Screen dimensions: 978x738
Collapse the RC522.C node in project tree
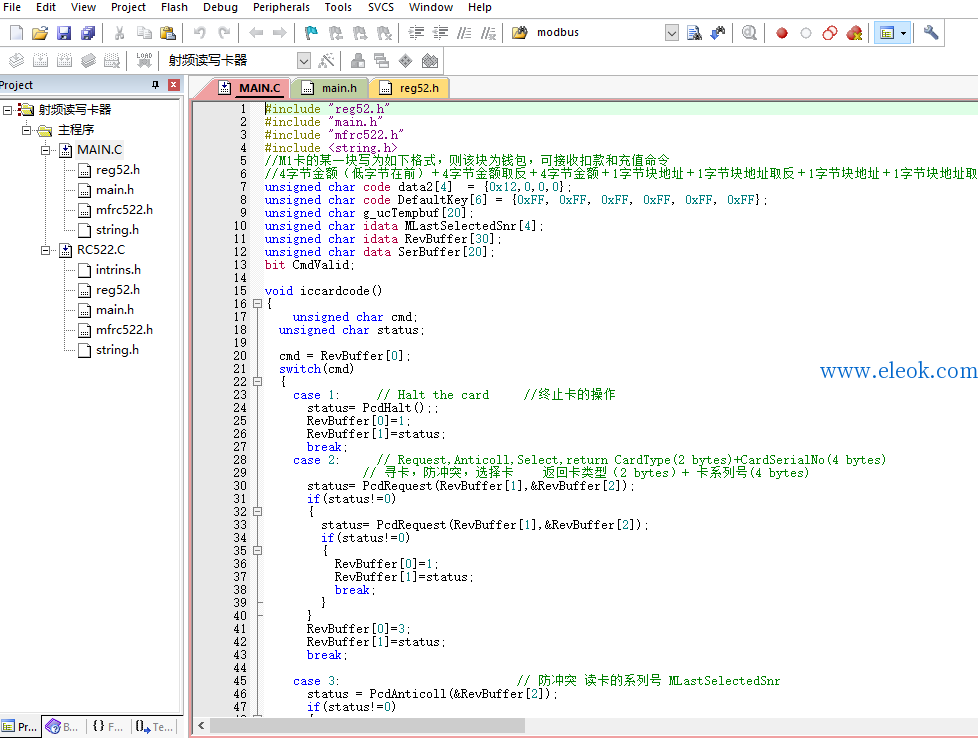(46, 250)
